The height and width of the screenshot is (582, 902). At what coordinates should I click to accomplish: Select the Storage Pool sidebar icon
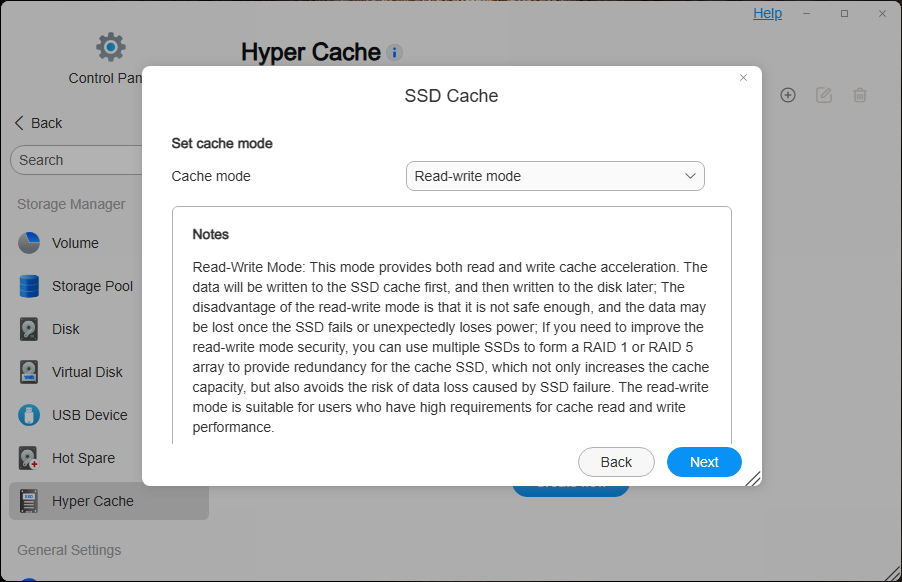(30, 286)
